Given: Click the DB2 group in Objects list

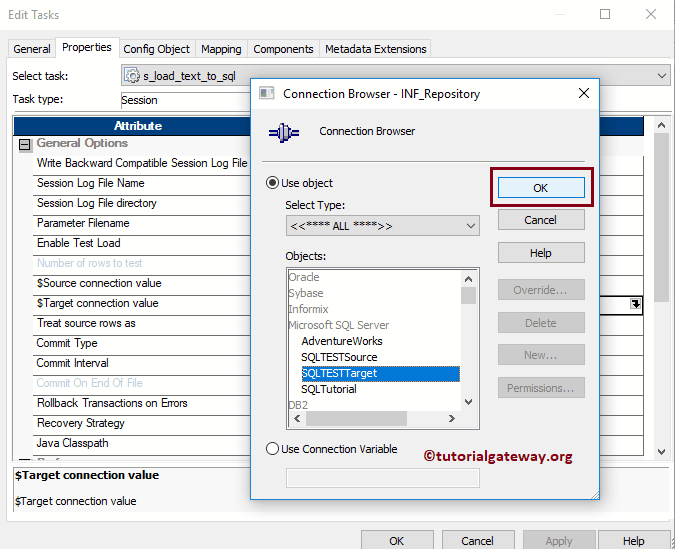Looking at the screenshot, I should (298, 405).
